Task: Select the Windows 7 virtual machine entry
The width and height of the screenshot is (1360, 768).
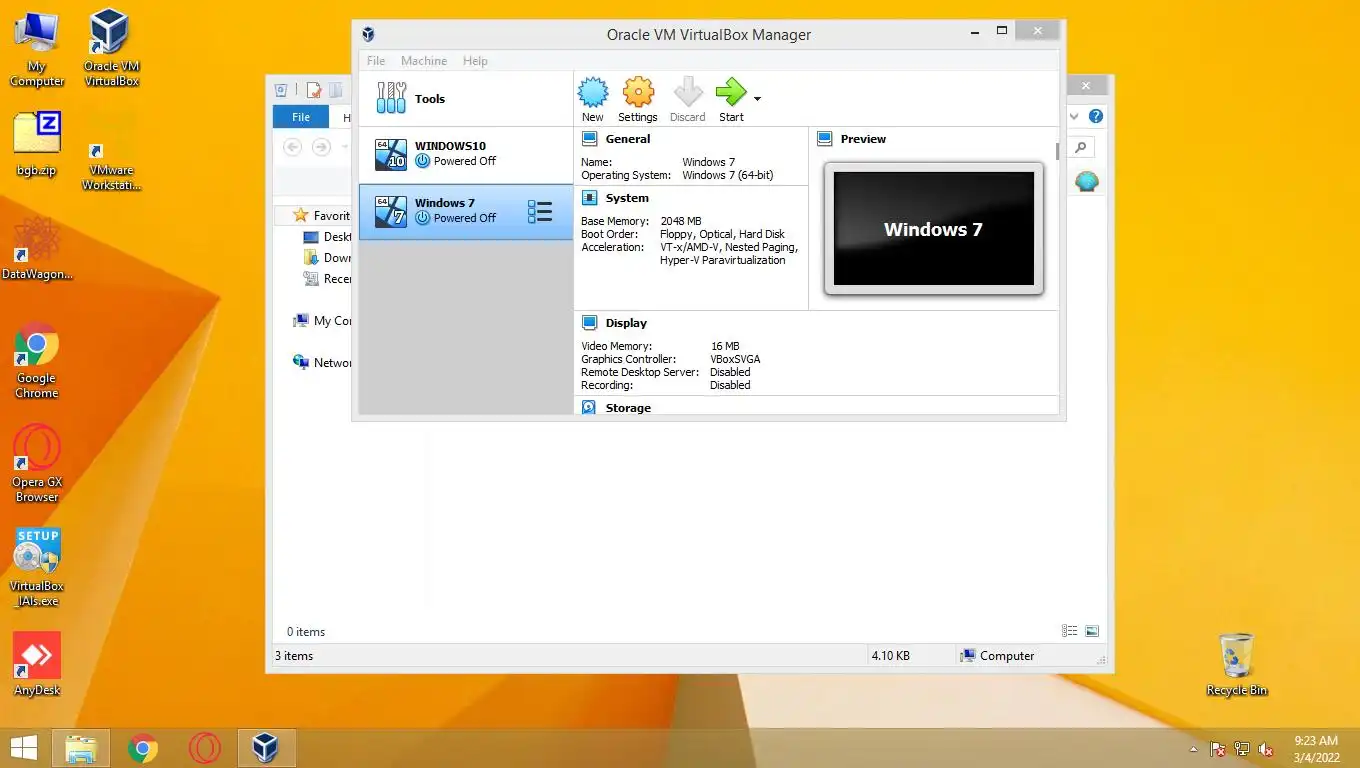Action: (466, 211)
